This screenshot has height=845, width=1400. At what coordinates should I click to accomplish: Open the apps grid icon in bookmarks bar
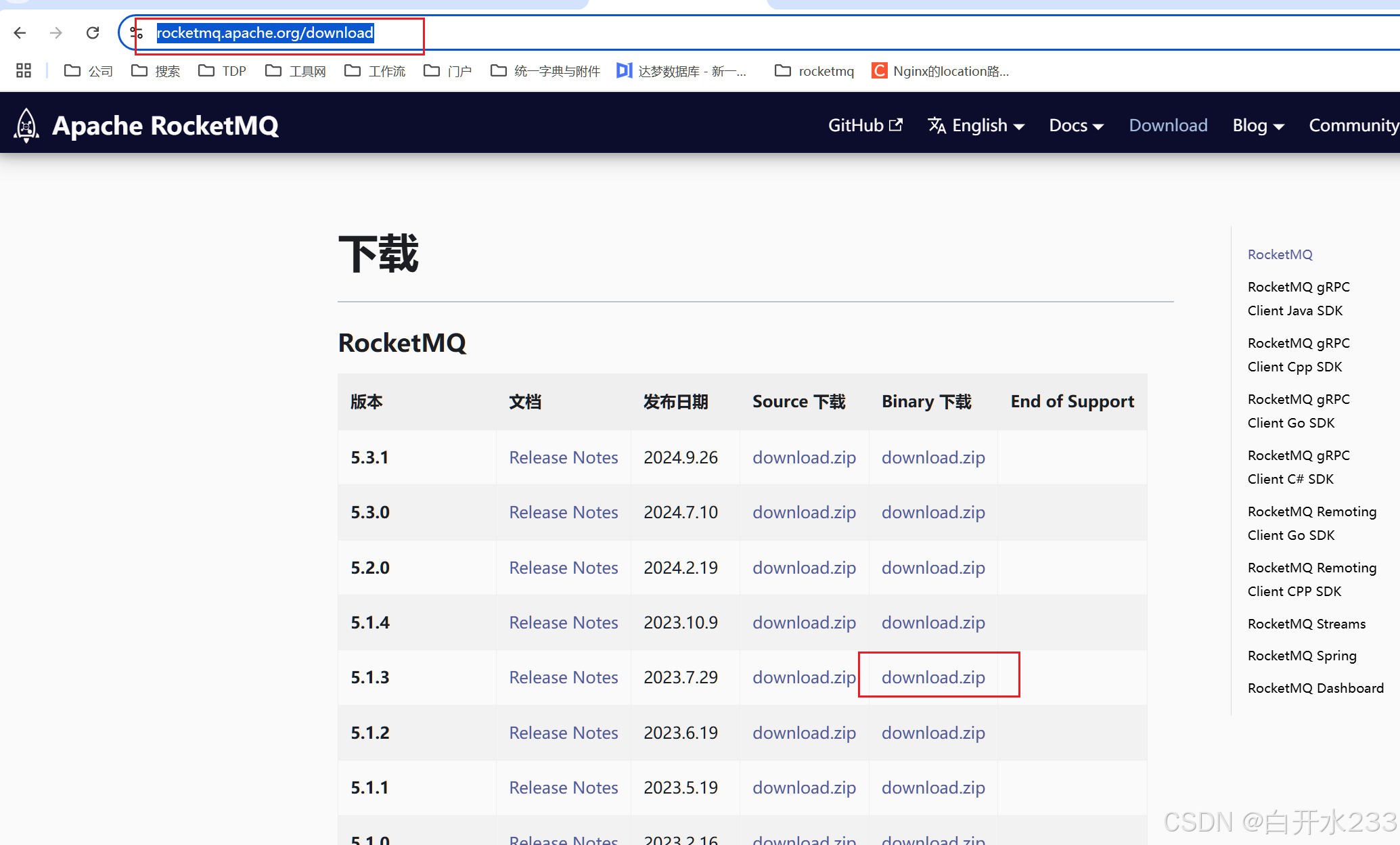point(24,70)
